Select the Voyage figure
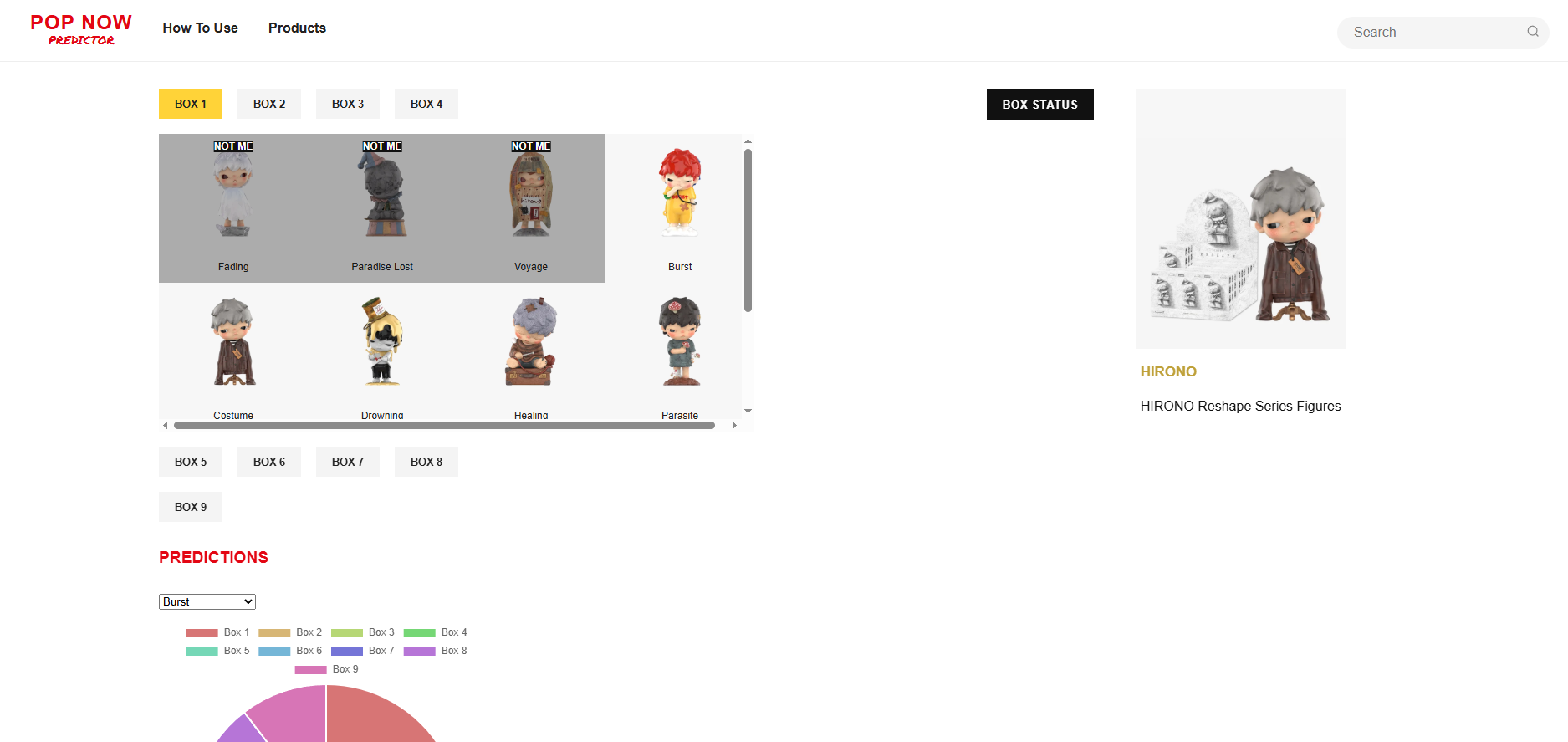Viewport: 1568px width, 742px height. (531, 208)
